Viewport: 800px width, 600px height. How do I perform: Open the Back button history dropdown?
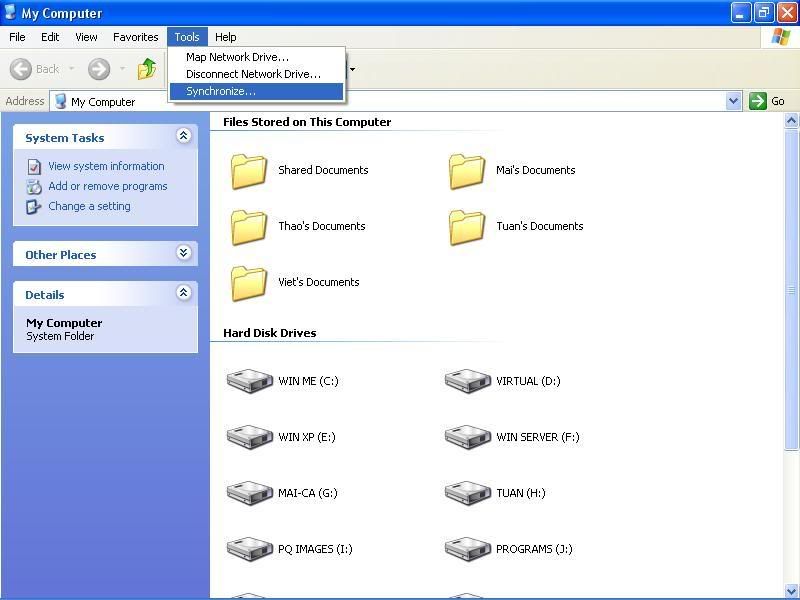71,68
